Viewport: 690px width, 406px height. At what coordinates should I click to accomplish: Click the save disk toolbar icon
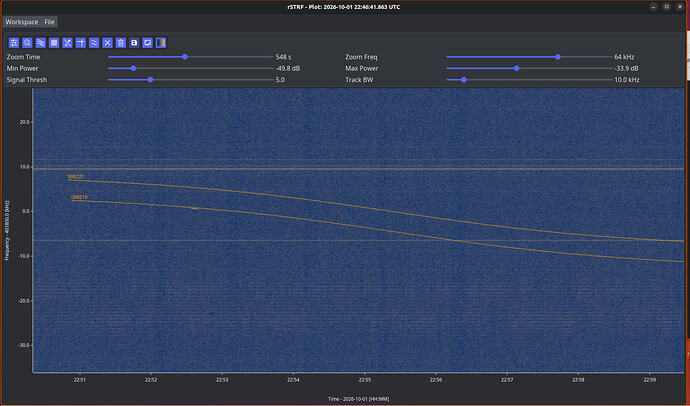134,43
